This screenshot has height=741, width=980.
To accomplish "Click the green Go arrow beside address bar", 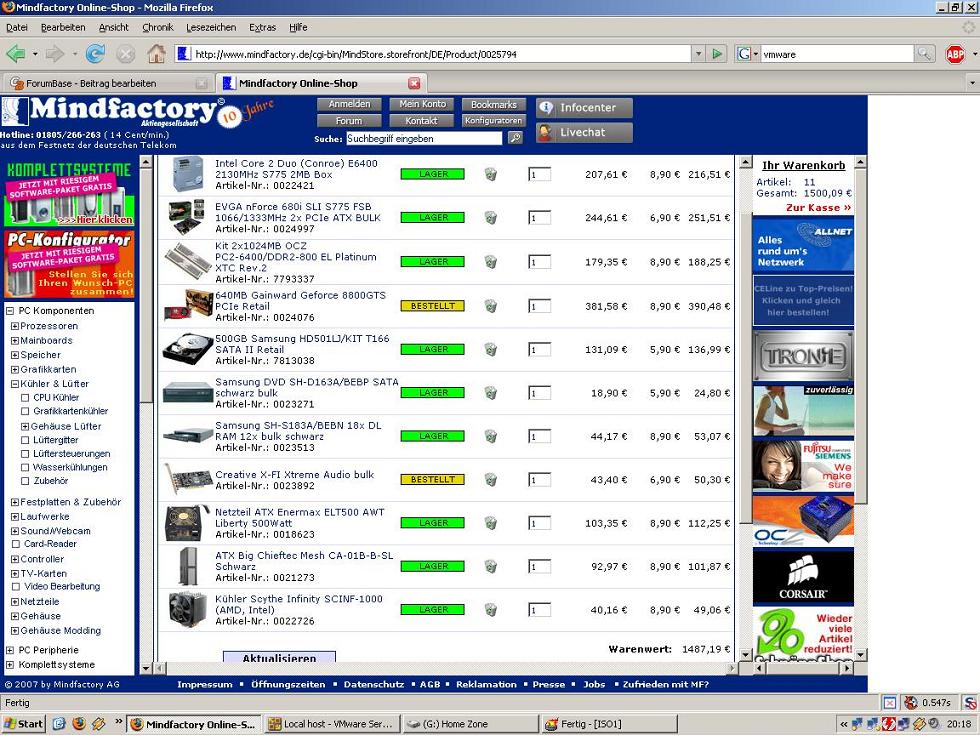I will 717,54.
